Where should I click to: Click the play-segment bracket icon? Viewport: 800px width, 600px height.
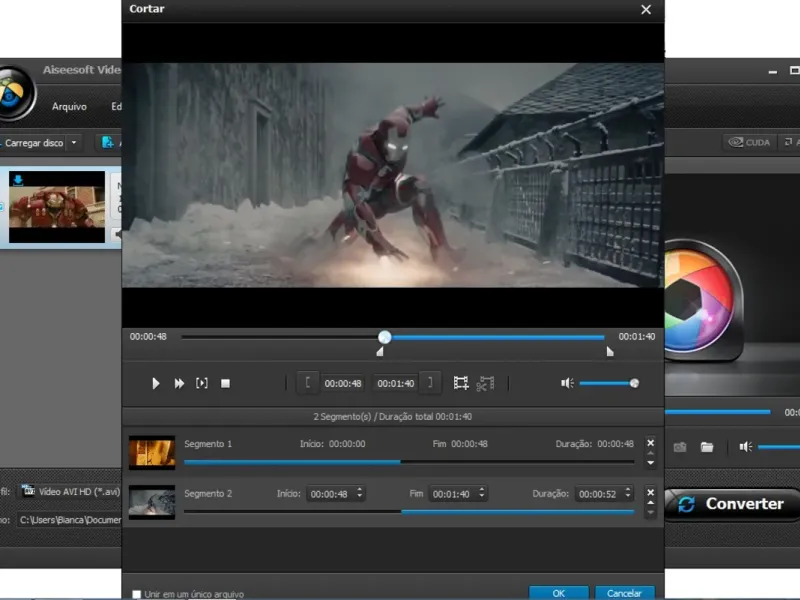(202, 383)
